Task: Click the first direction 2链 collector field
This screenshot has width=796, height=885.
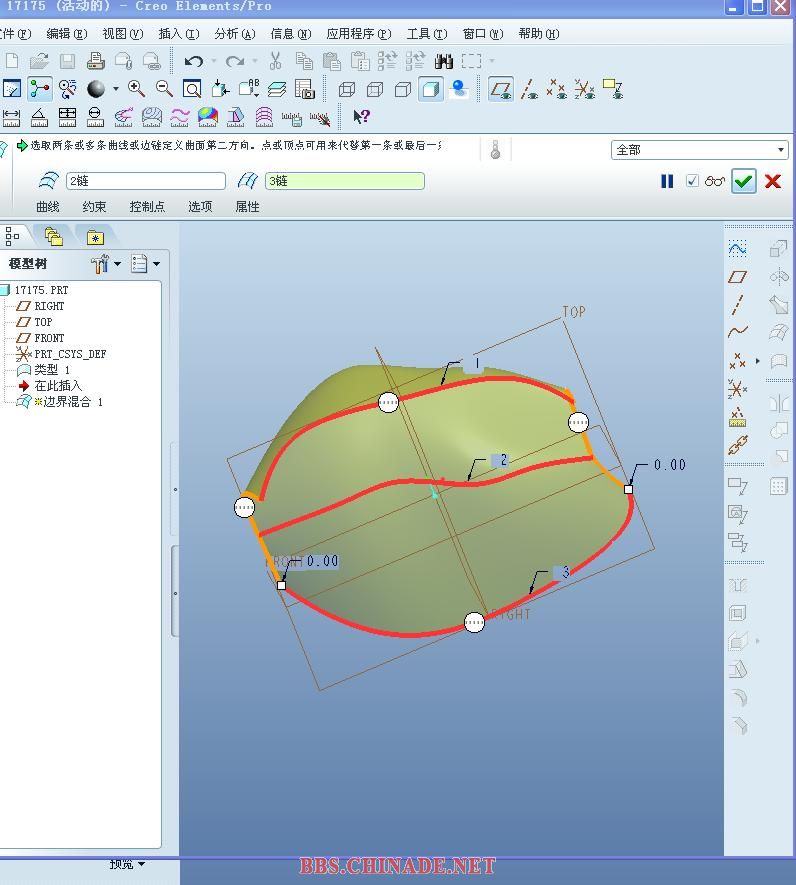Action: [146, 181]
